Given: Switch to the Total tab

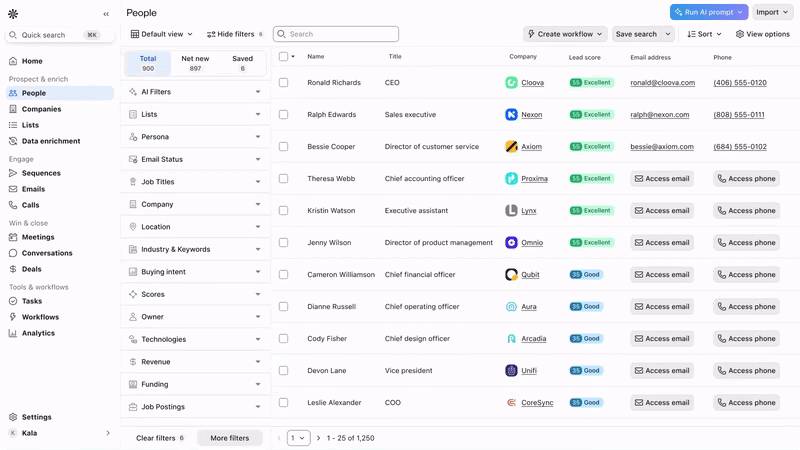Looking at the screenshot, I should (148, 63).
